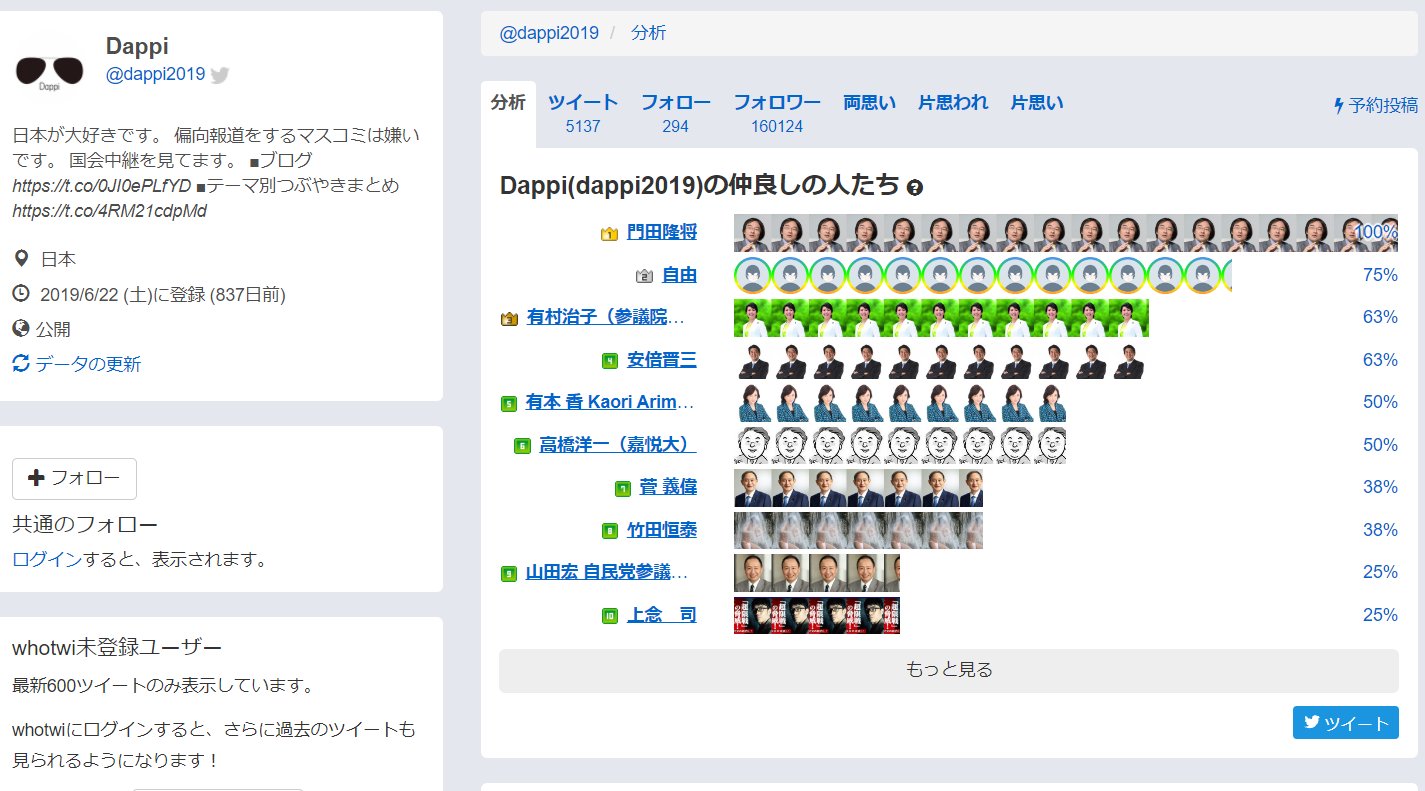Expand the list with もっと見る
Image resolution: width=1425 pixels, height=791 pixels.
click(x=948, y=670)
